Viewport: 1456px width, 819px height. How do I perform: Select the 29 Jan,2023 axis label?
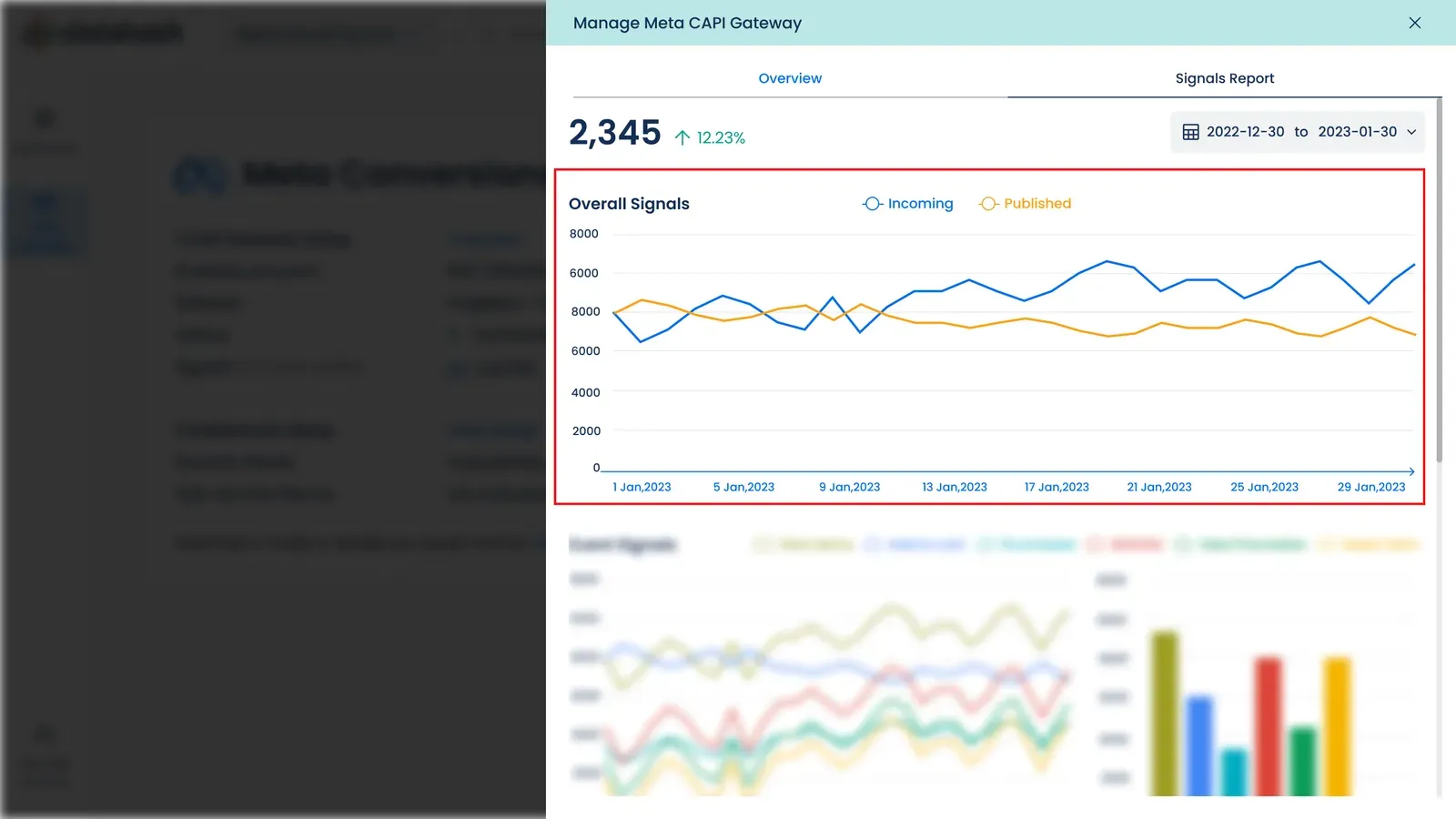(x=1371, y=487)
